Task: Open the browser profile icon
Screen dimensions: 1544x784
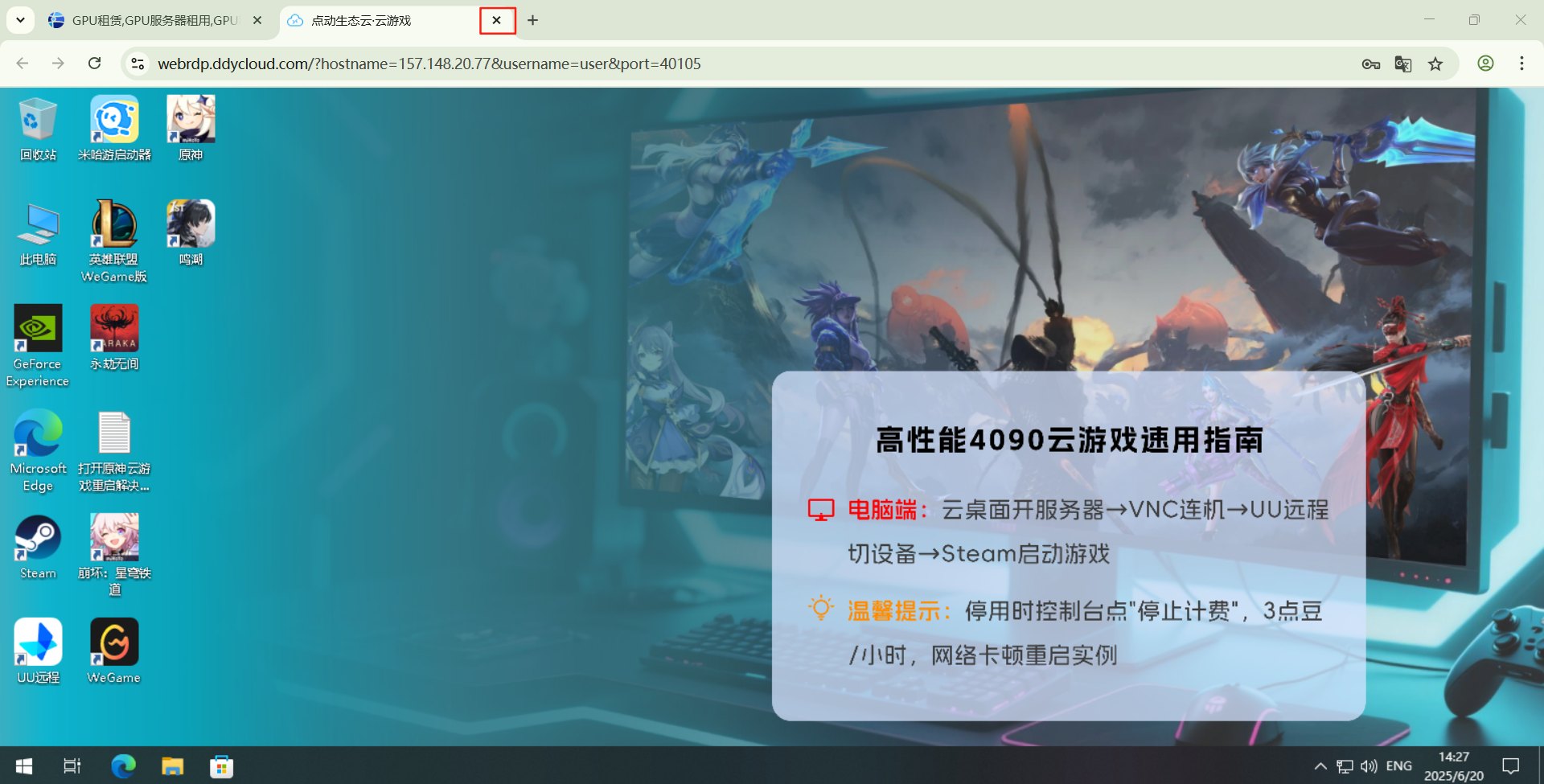Action: pyautogui.click(x=1485, y=64)
